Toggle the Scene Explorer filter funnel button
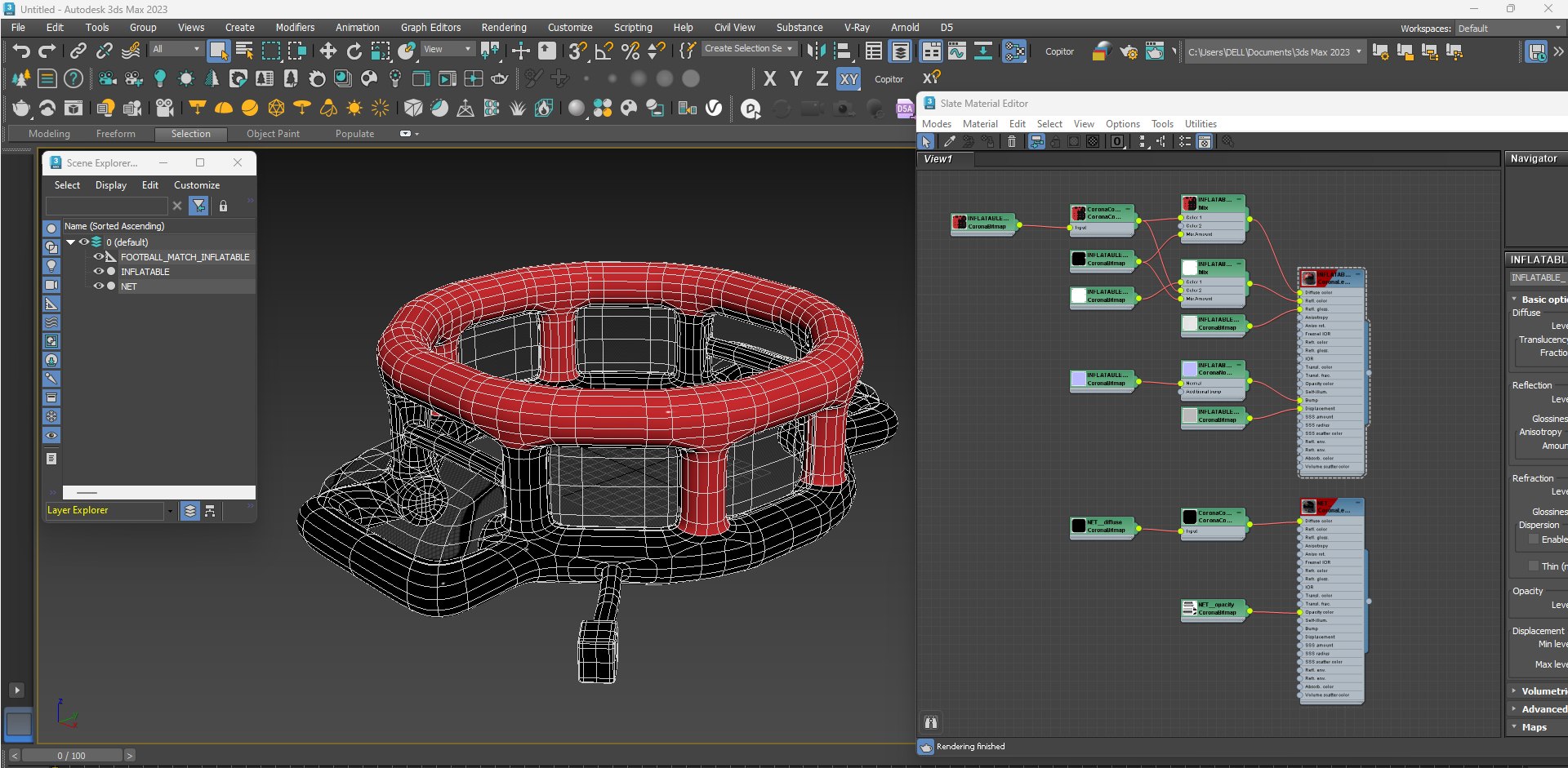This screenshot has height=768, width=1568. pyautogui.click(x=198, y=206)
